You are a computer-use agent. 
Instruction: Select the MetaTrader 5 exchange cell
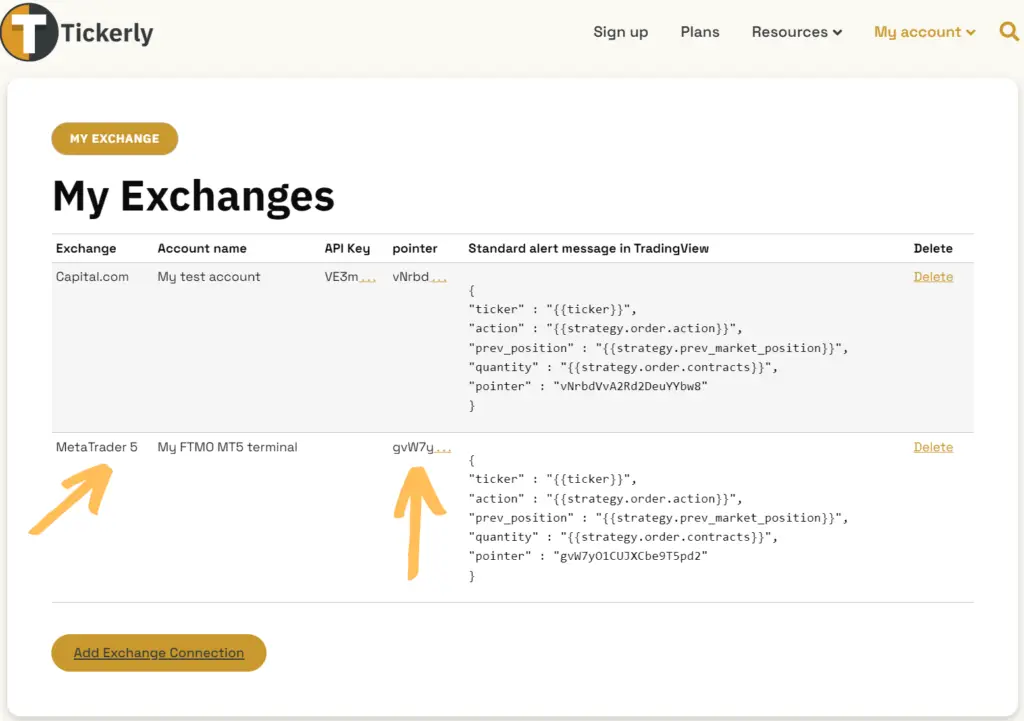(97, 447)
